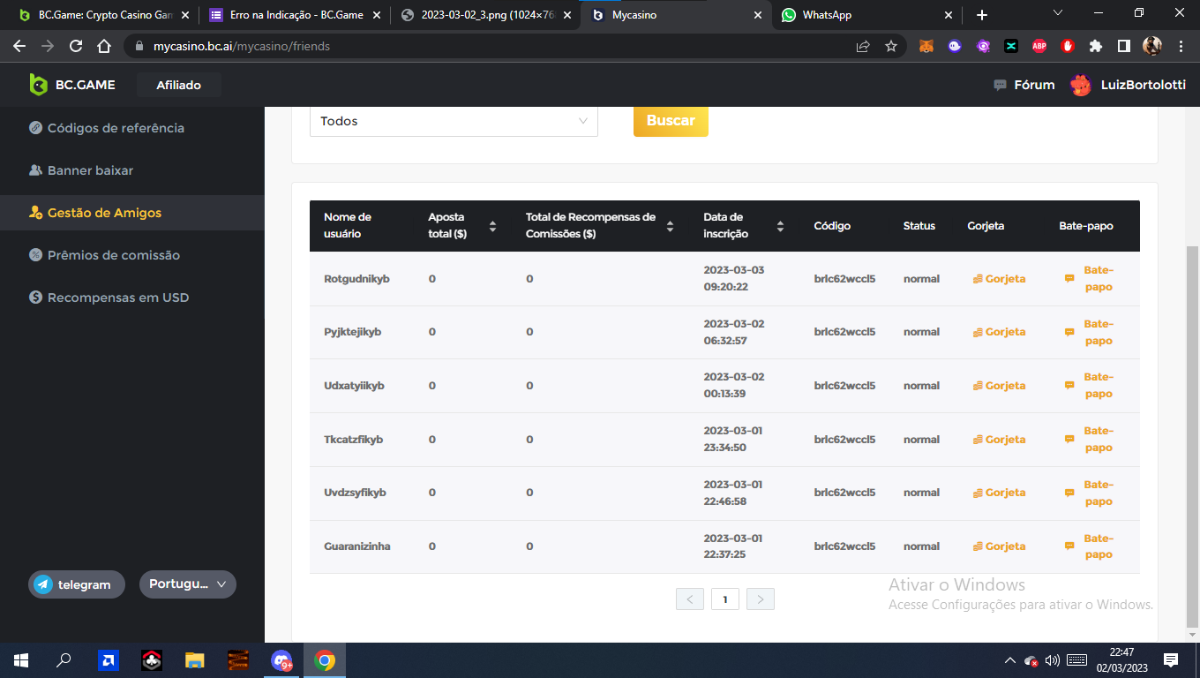Expand the Todos filter dropdown
Screen dimensions: 1200x678
(x=453, y=121)
